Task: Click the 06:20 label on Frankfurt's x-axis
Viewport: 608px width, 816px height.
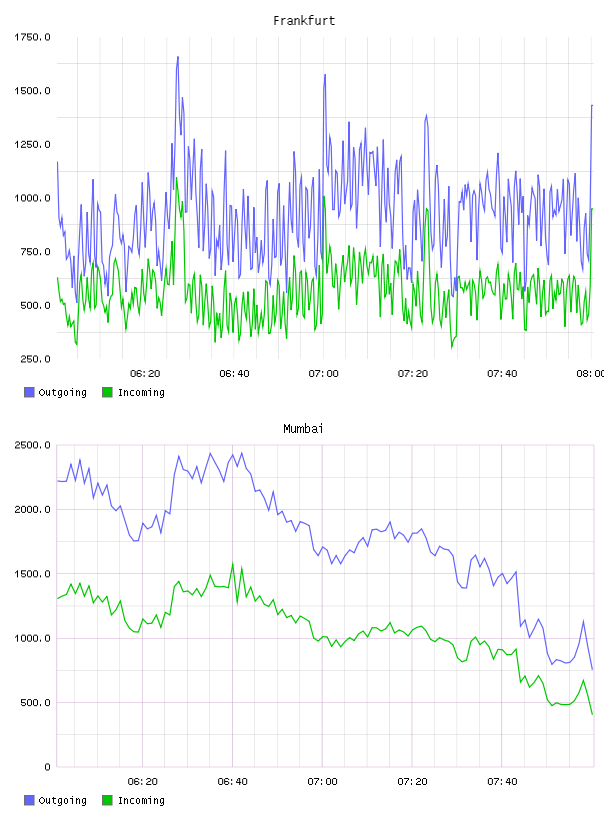Action: click(x=145, y=373)
